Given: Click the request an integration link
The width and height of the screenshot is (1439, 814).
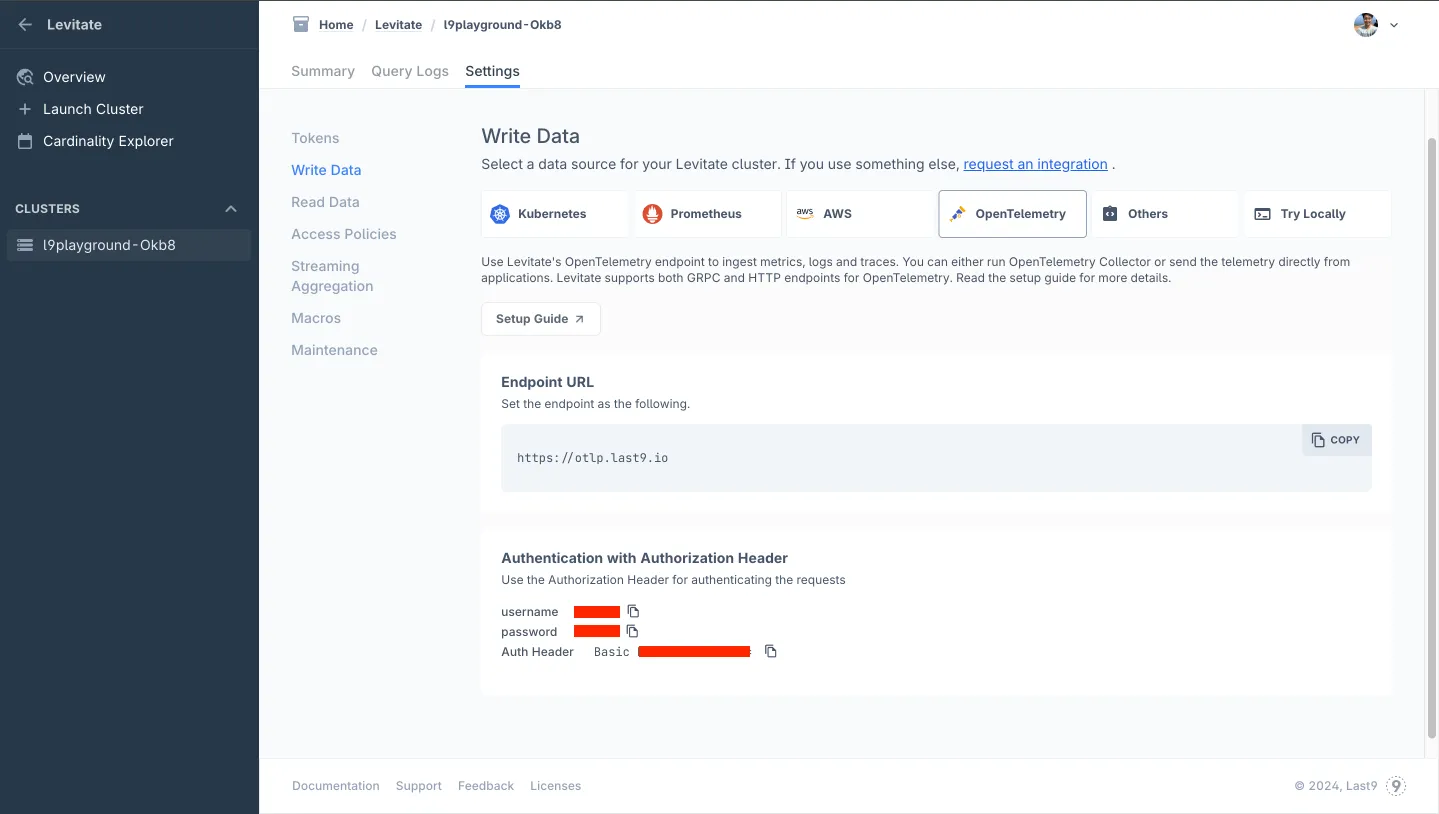Looking at the screenshot, I should (x=1035, y=164).
